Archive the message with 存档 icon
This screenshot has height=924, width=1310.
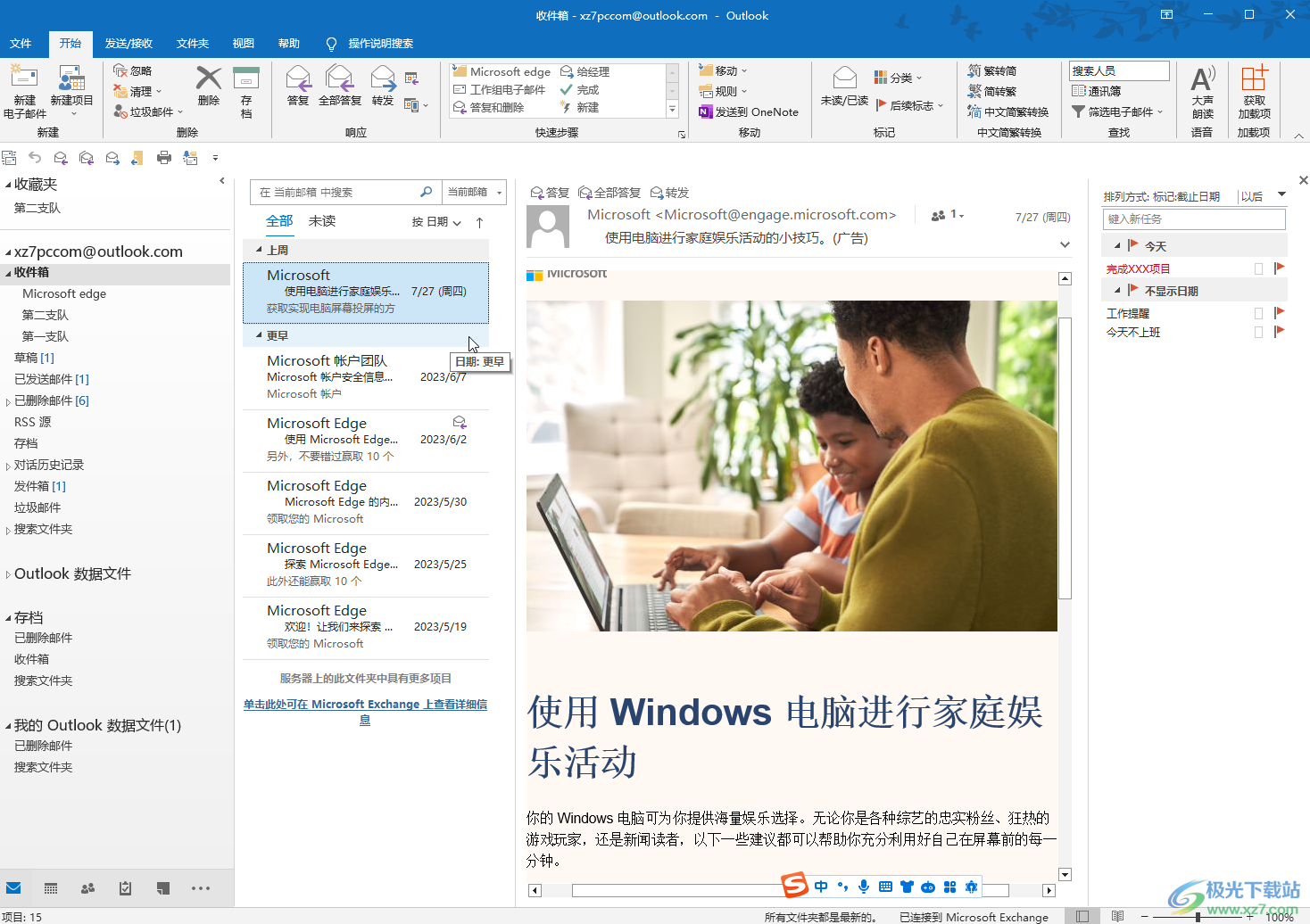[x=246, y=91]
